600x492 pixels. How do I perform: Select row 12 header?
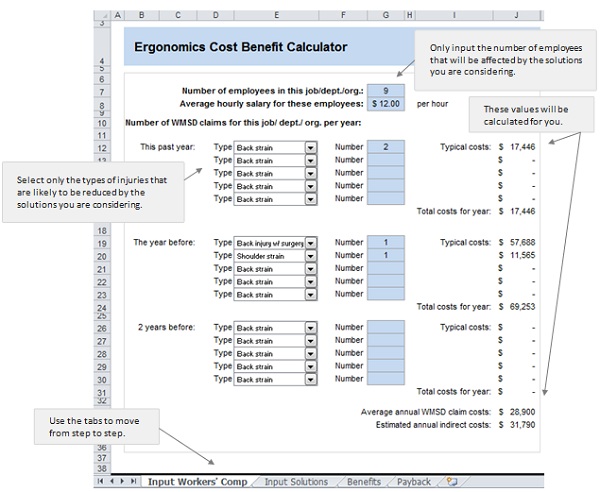(x=102, y=148)
